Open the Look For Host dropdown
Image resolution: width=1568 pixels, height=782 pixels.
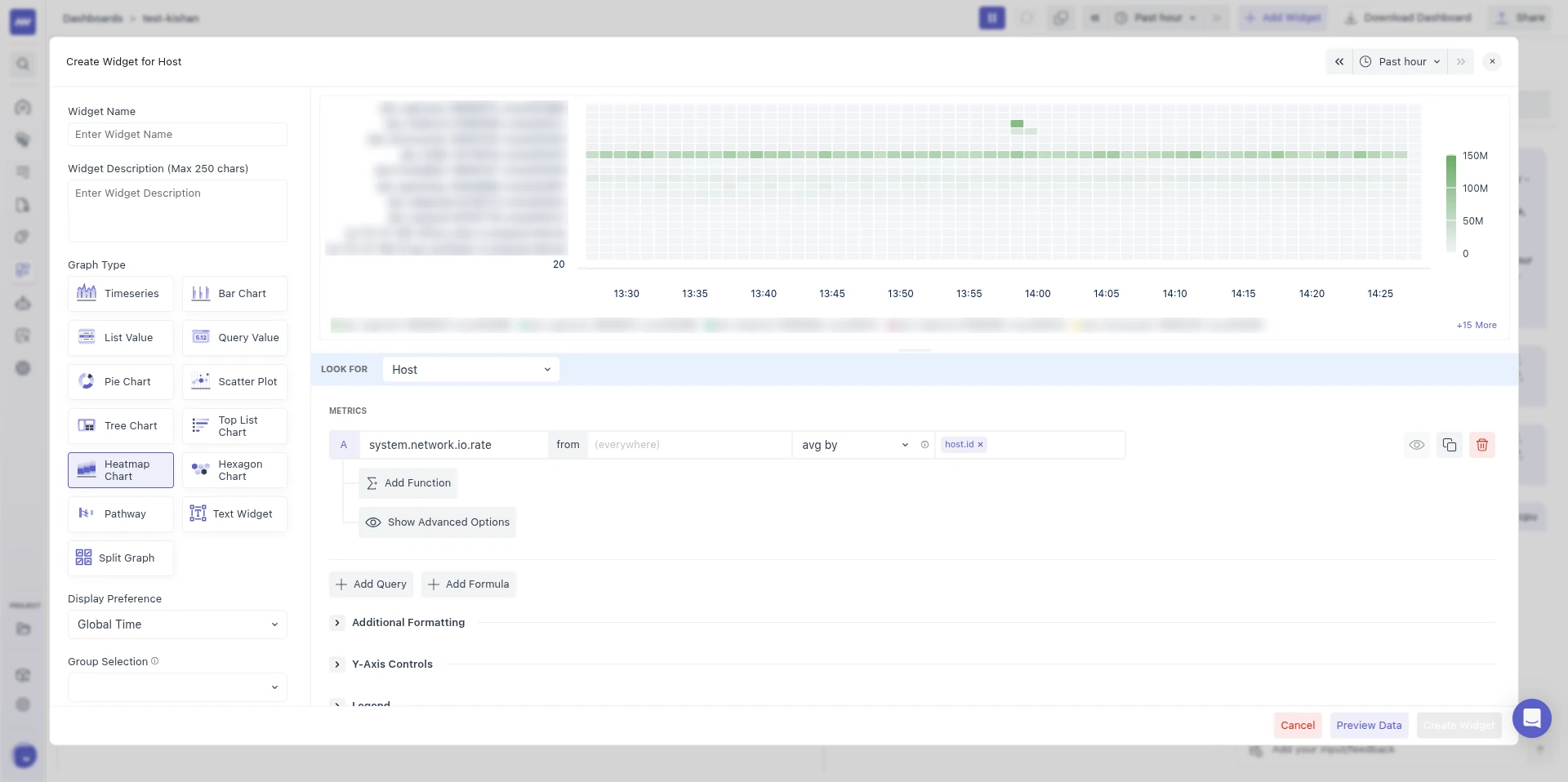pos(471,370)
